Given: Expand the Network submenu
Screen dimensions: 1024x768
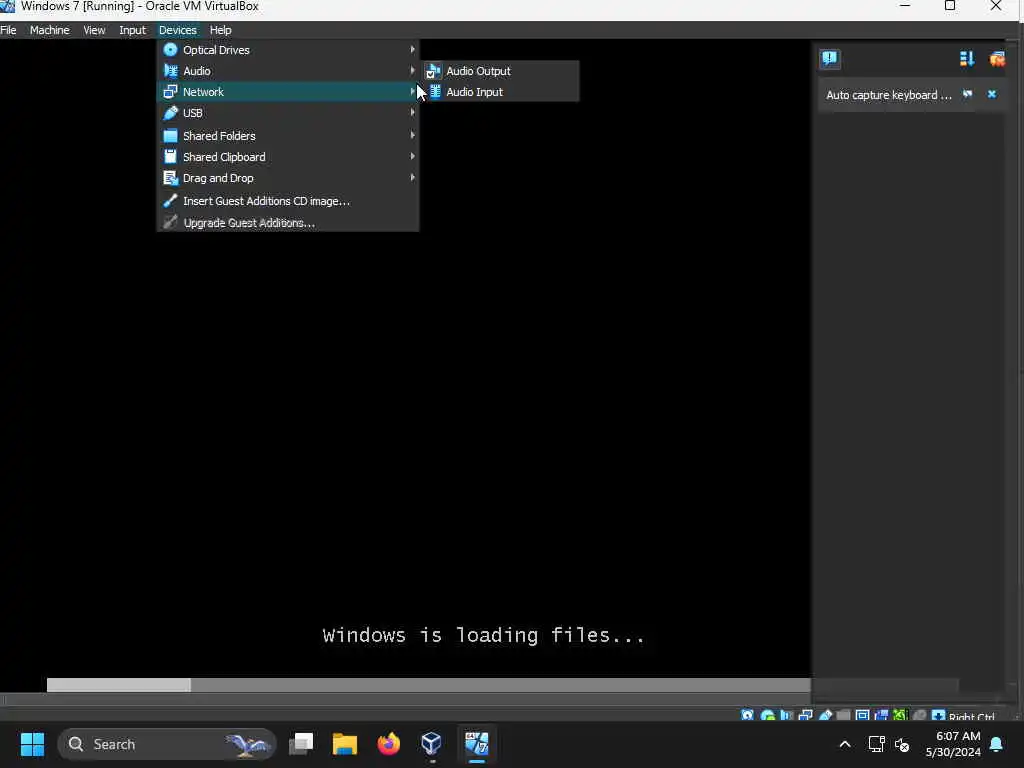Looking at the screenshot, I should pyautogui.click(x=288, y=91).
